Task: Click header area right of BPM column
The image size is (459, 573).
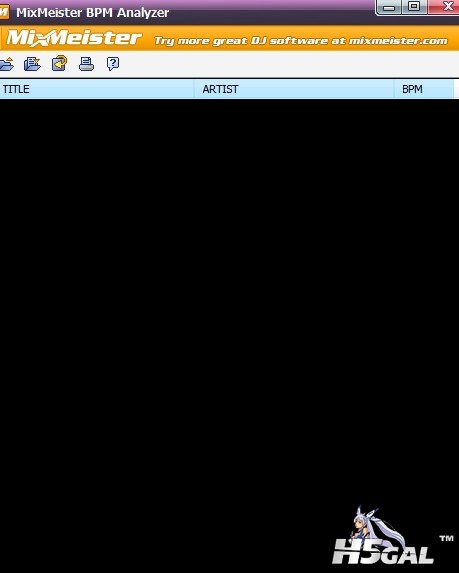Action: click(x=456, y=89)
